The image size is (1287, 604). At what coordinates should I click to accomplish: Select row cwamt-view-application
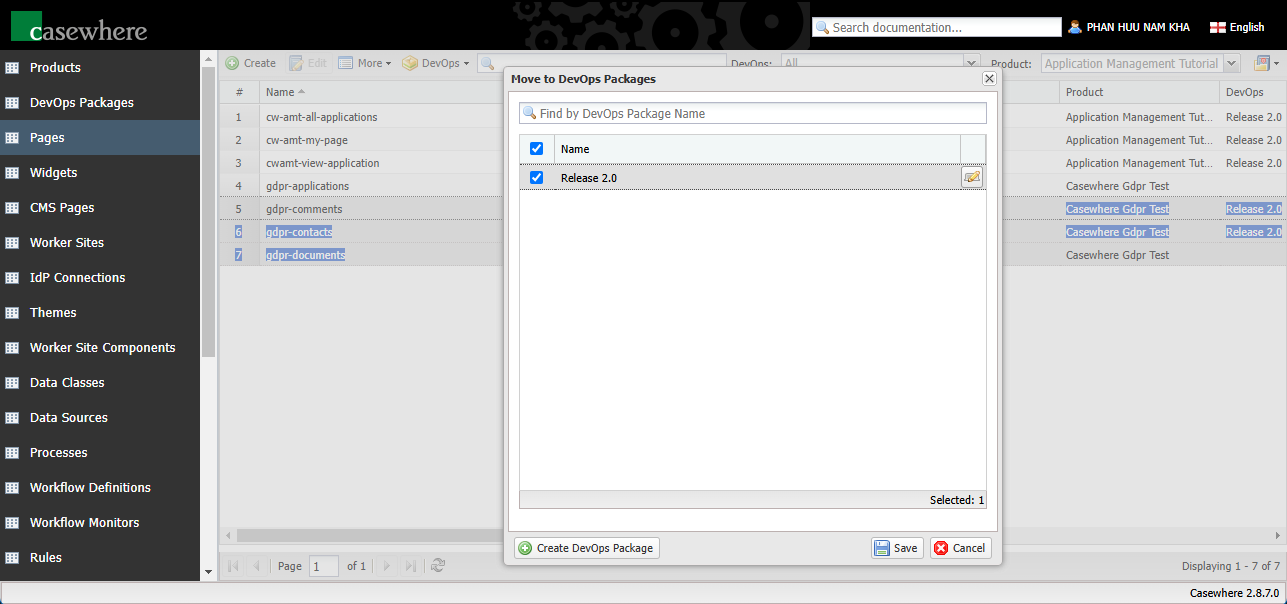[x=323, y=163]
